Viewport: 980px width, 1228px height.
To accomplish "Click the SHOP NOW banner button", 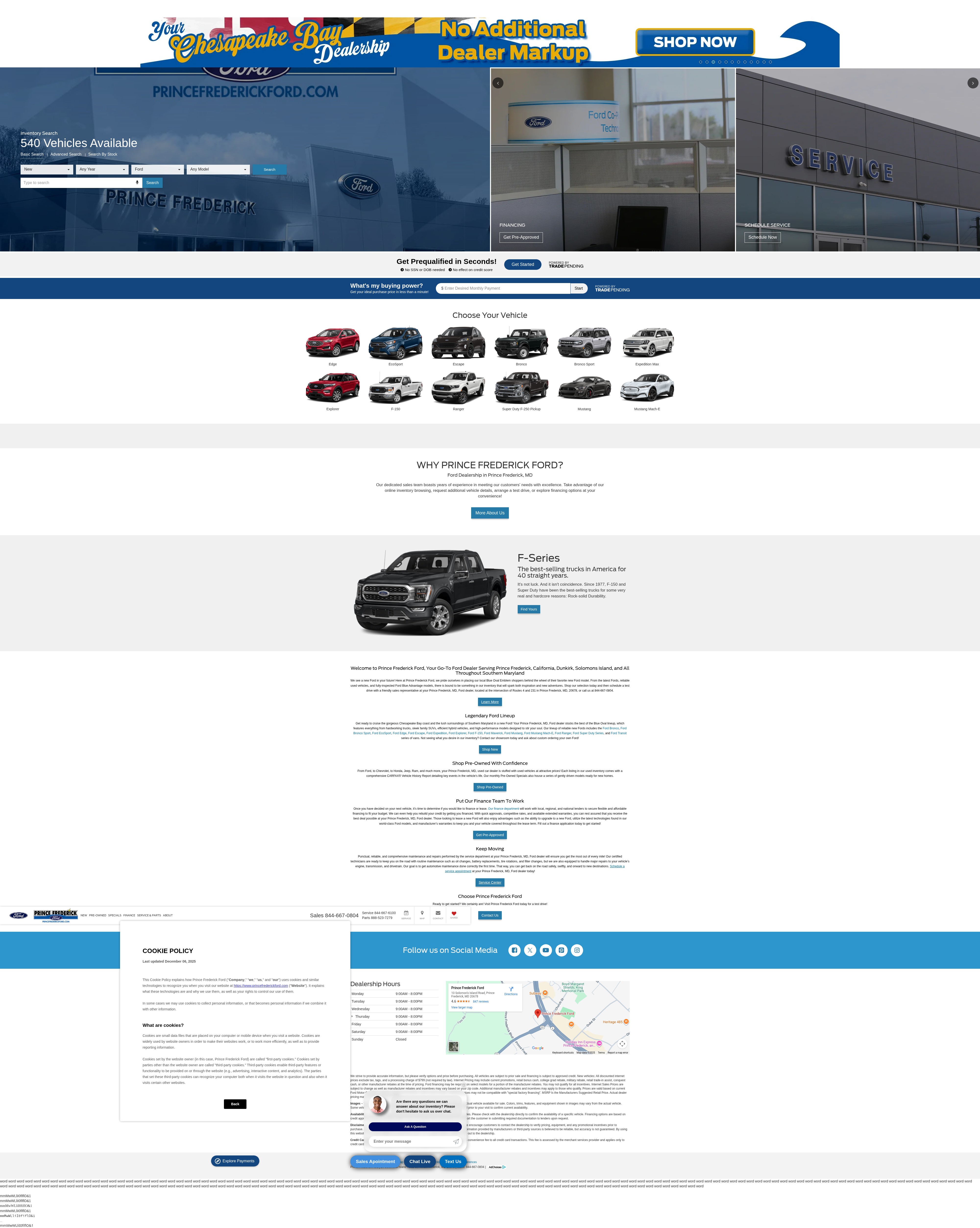I will point(695,42).
